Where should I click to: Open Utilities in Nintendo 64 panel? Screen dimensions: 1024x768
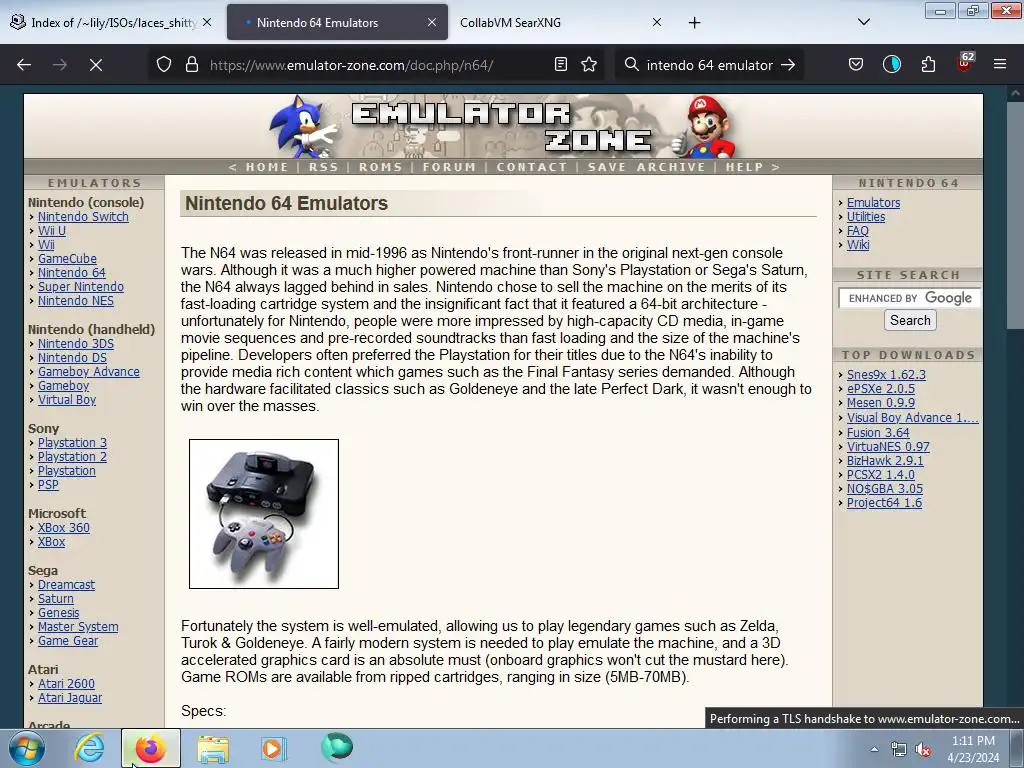coord(866,217)
